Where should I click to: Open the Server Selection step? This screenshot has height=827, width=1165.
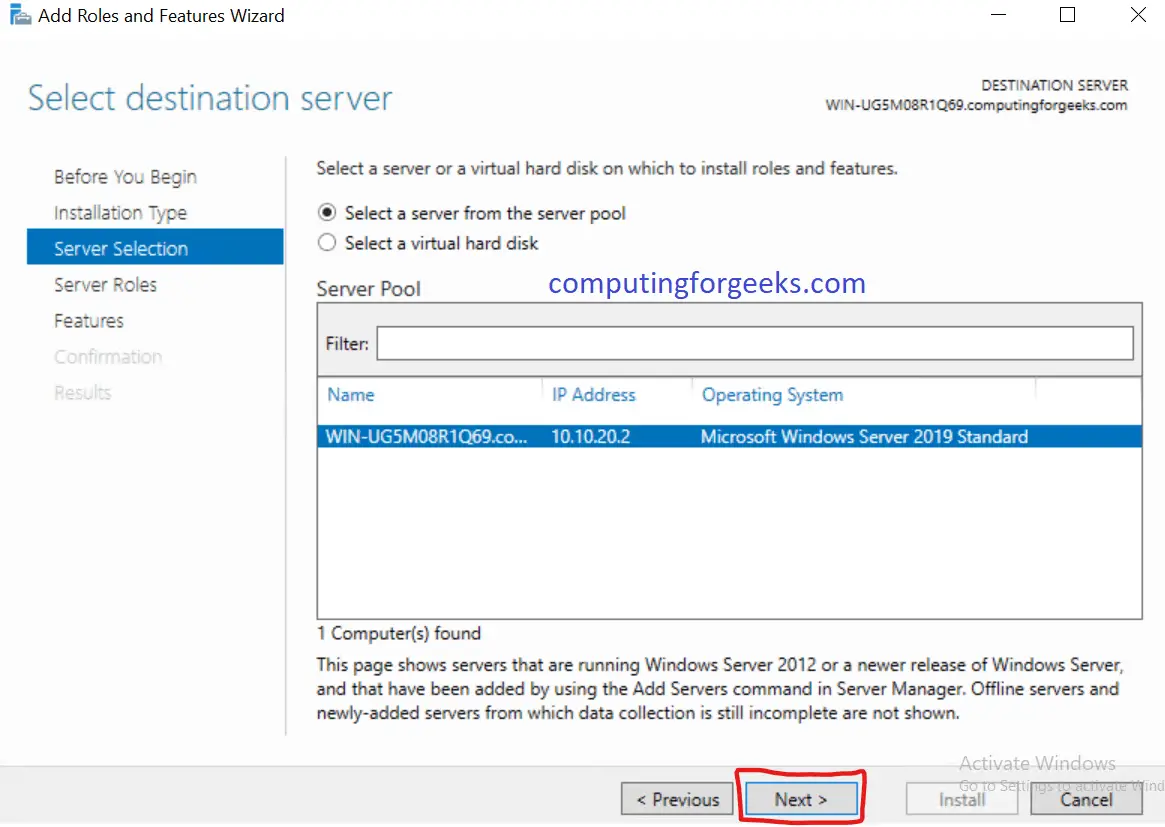121,248
